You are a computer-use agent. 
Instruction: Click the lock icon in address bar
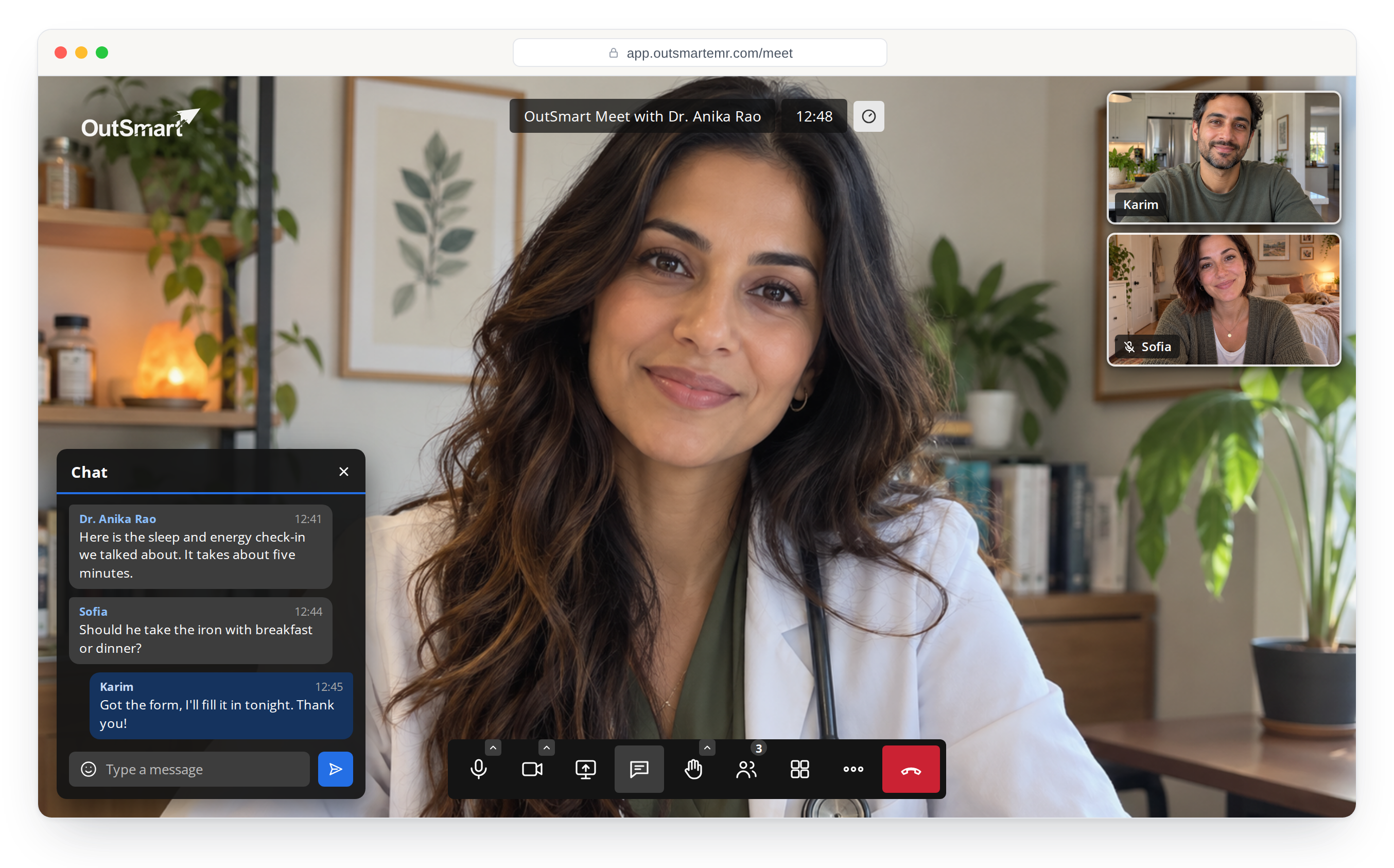(x=613, y=53)
